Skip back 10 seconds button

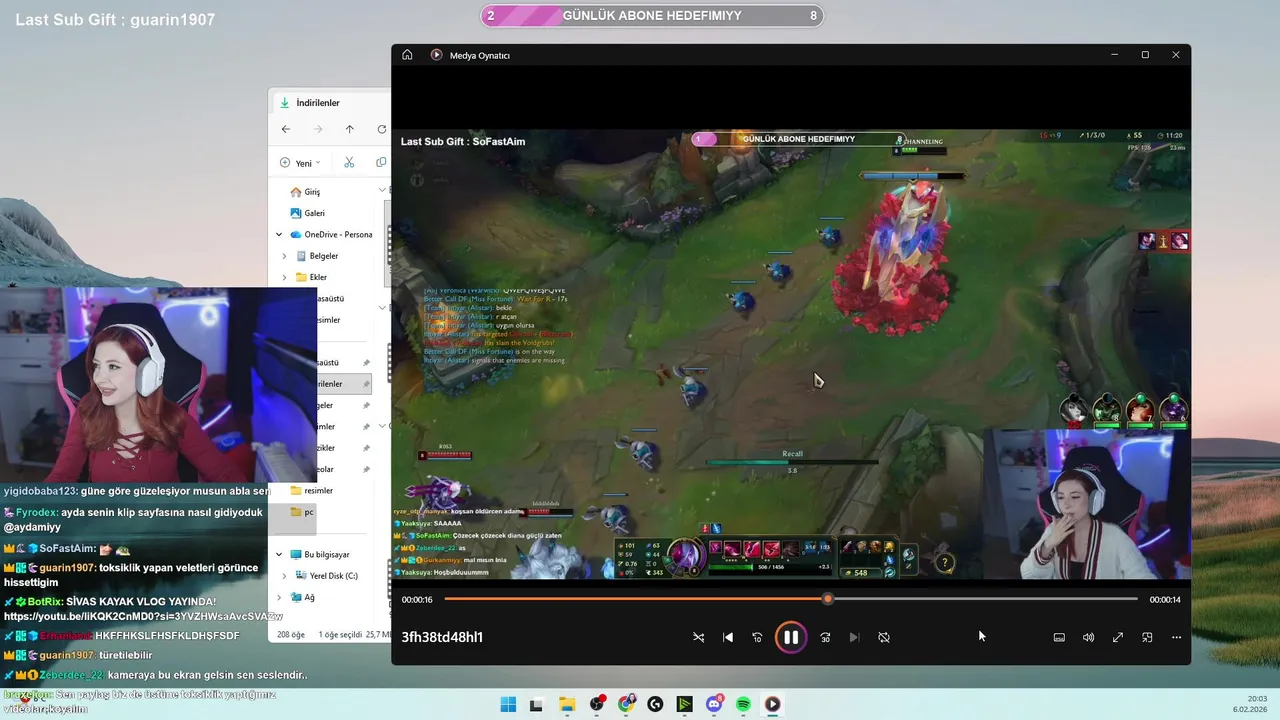757,637
